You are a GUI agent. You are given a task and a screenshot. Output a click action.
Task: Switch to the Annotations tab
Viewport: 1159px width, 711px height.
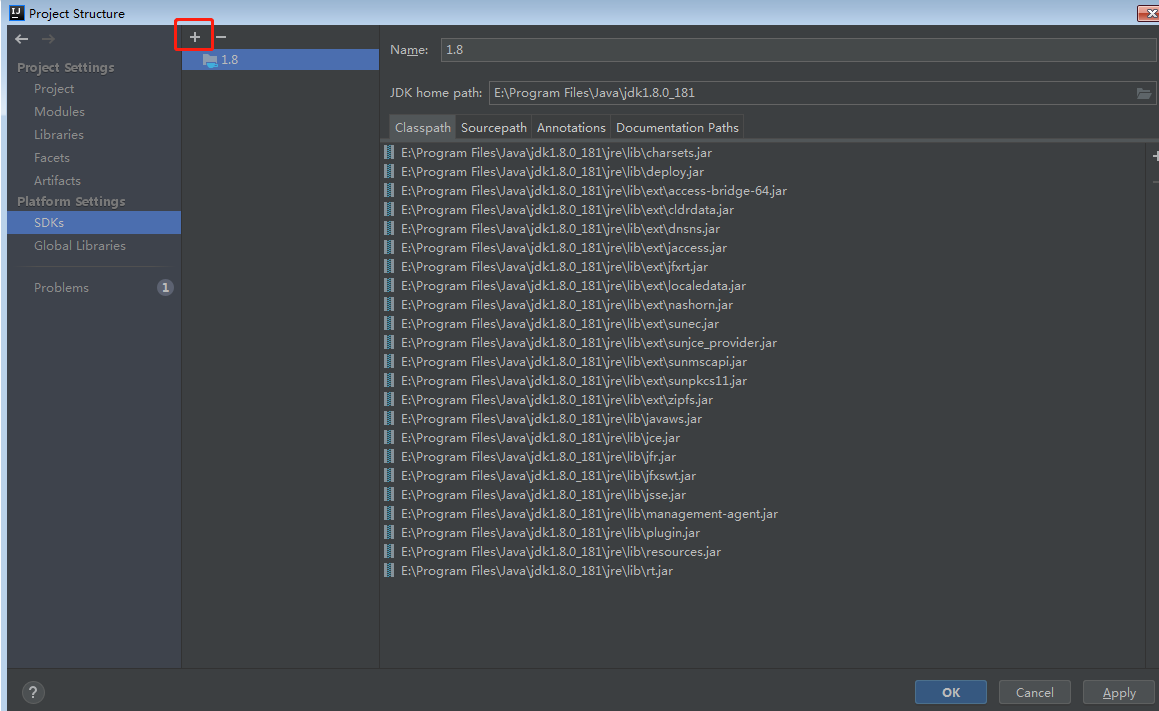click(x=570, y=127)
